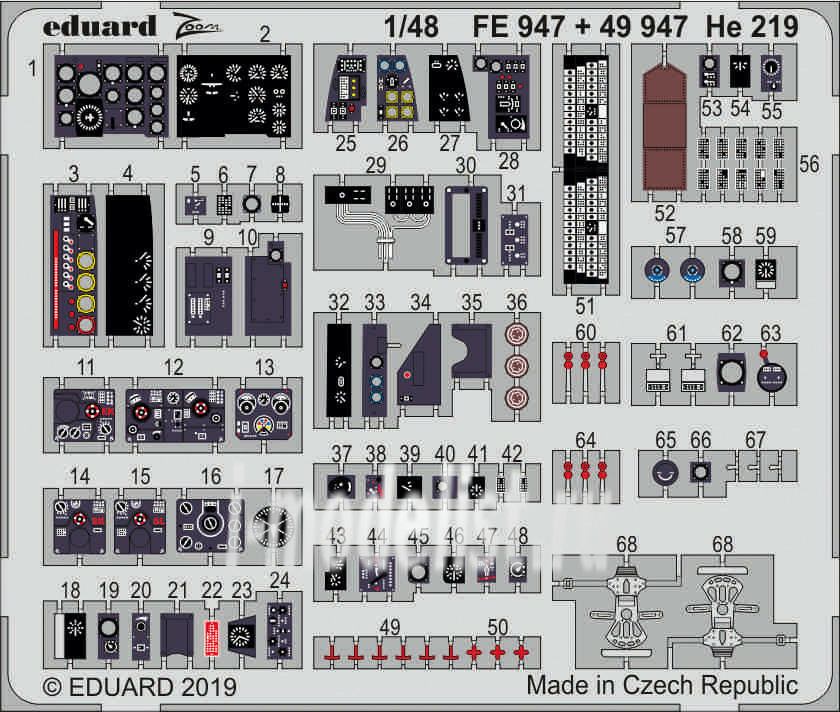The height and width of the screenshot is (712, 840).
Task: Pick part 4 tall black dial strip
Action: click(130, 265)
